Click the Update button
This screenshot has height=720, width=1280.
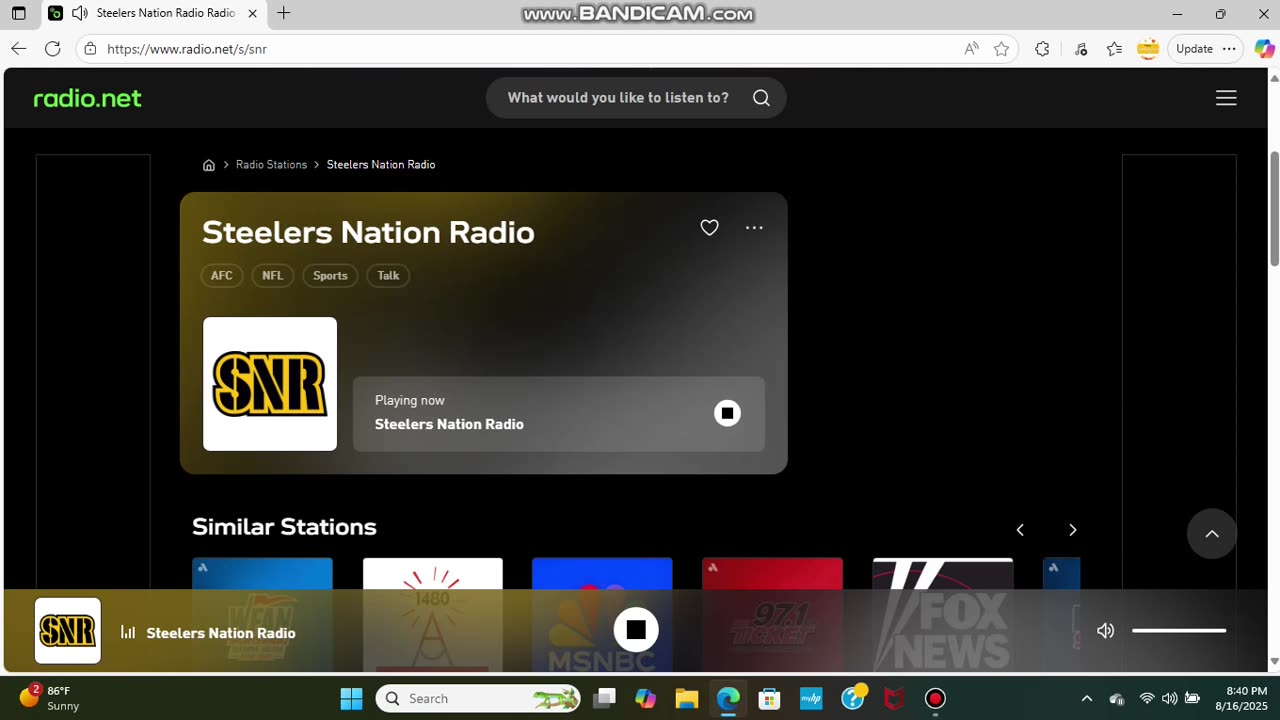coord(1194,48)
